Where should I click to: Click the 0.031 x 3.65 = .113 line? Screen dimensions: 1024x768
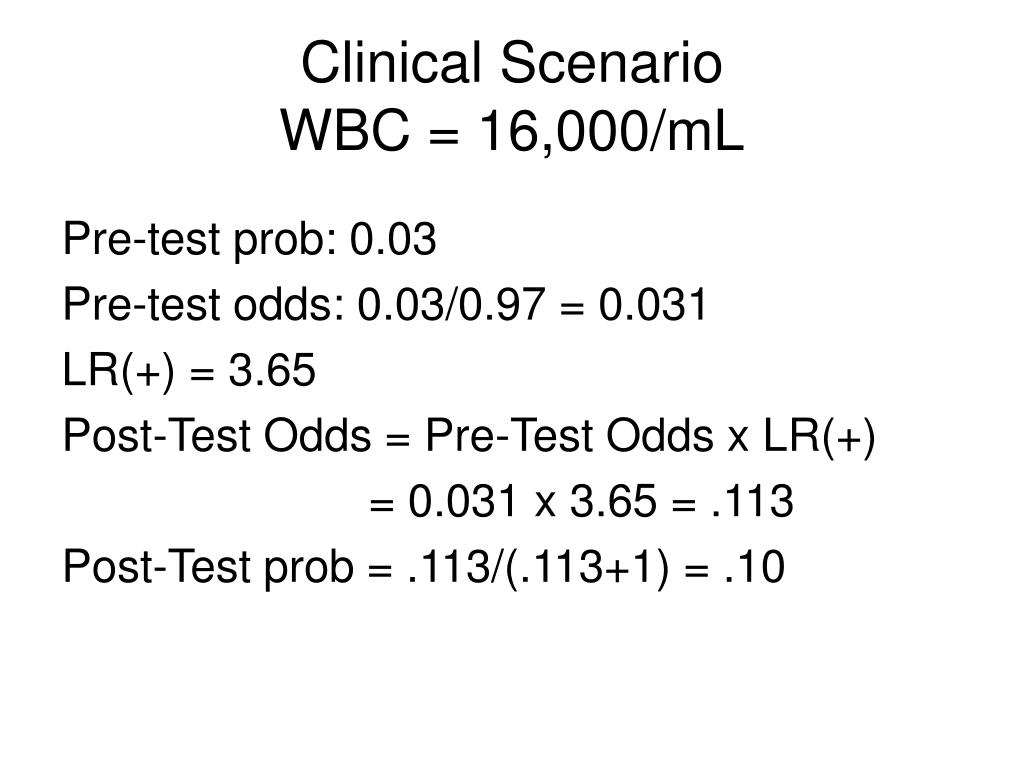581,502
